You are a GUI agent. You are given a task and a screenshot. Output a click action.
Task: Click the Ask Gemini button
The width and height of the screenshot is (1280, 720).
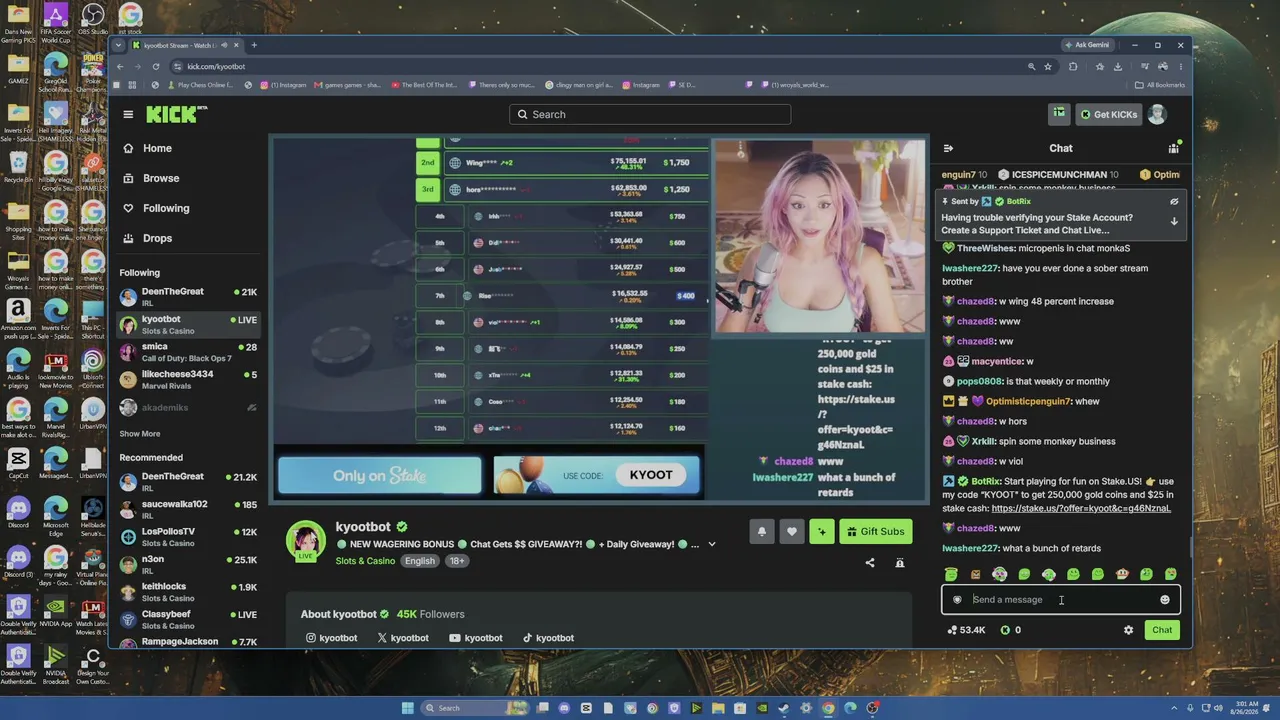pyautogui.click(x=1087, y=45)
